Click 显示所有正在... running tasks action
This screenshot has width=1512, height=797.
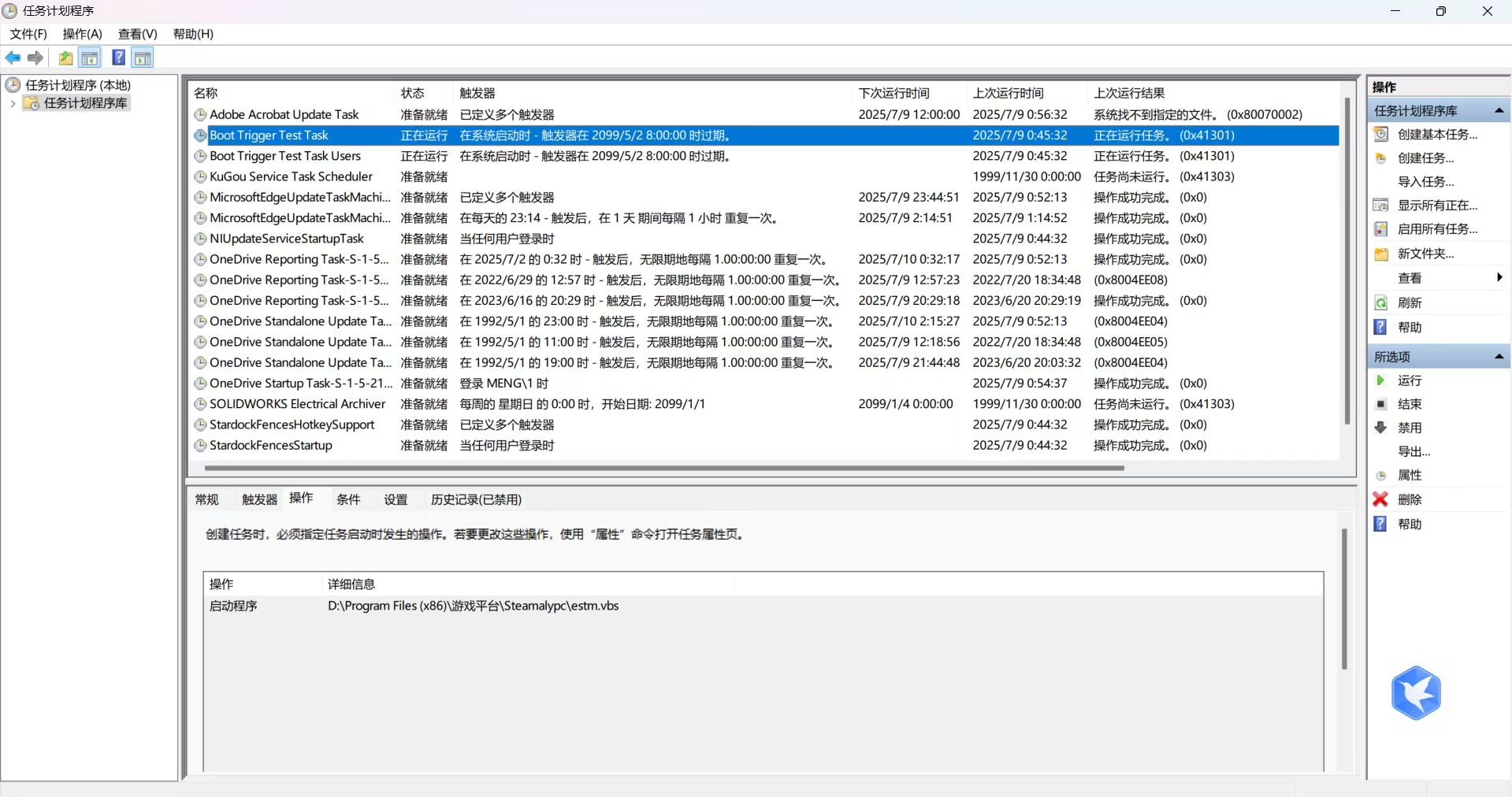coord(1437,205)
